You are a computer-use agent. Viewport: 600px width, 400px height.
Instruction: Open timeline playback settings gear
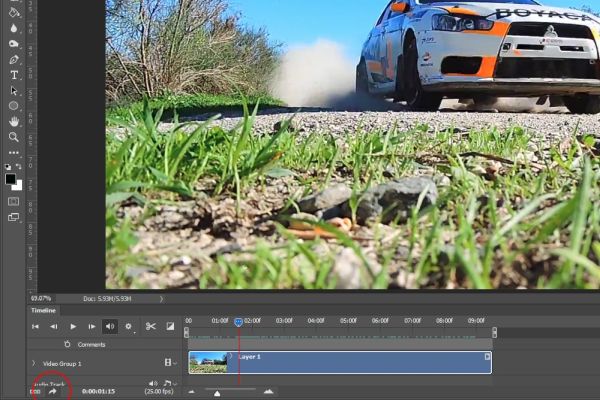click(129, 327)
